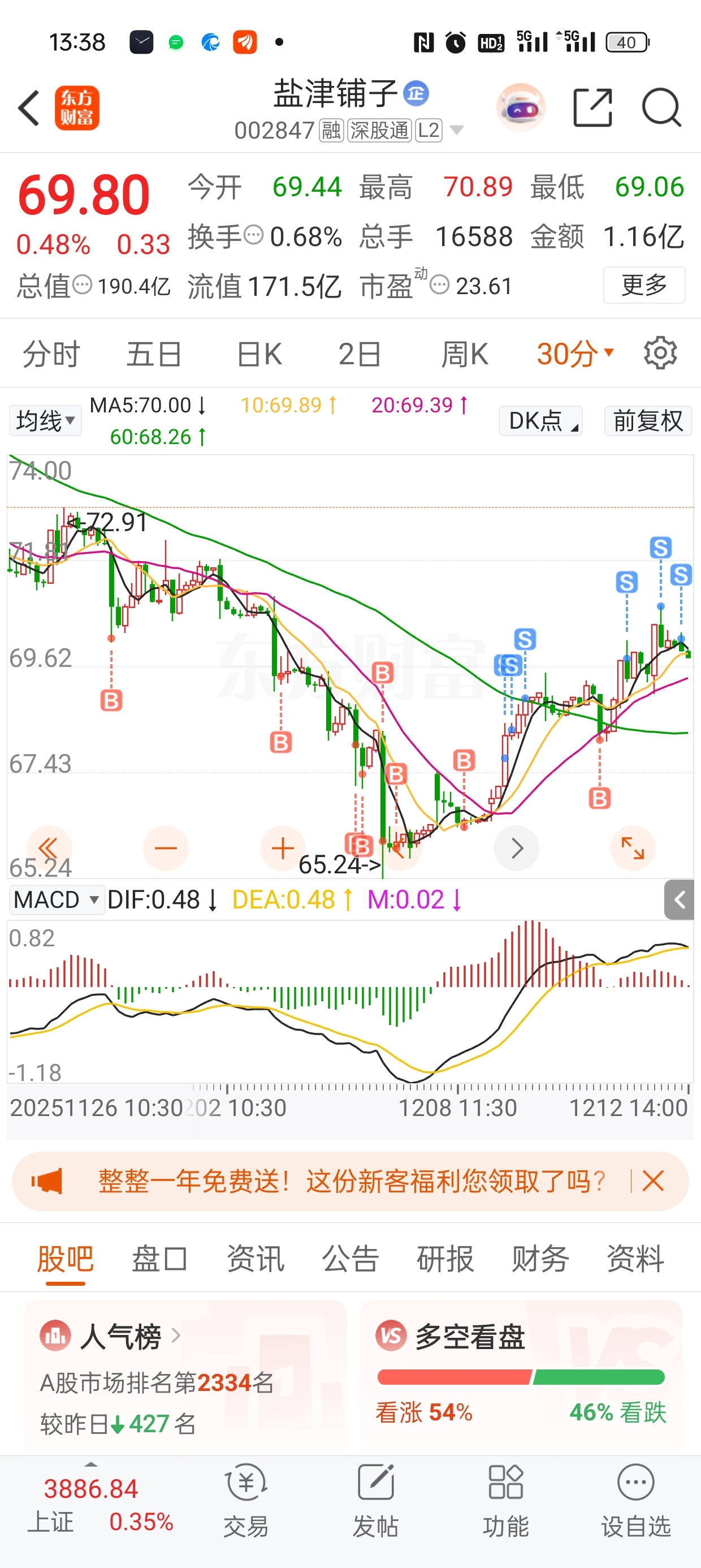Viewport: 701px width, 1568px height.
Task: Open chart settings gear icon
Action: pyautogui.click(x=660, y=353)
